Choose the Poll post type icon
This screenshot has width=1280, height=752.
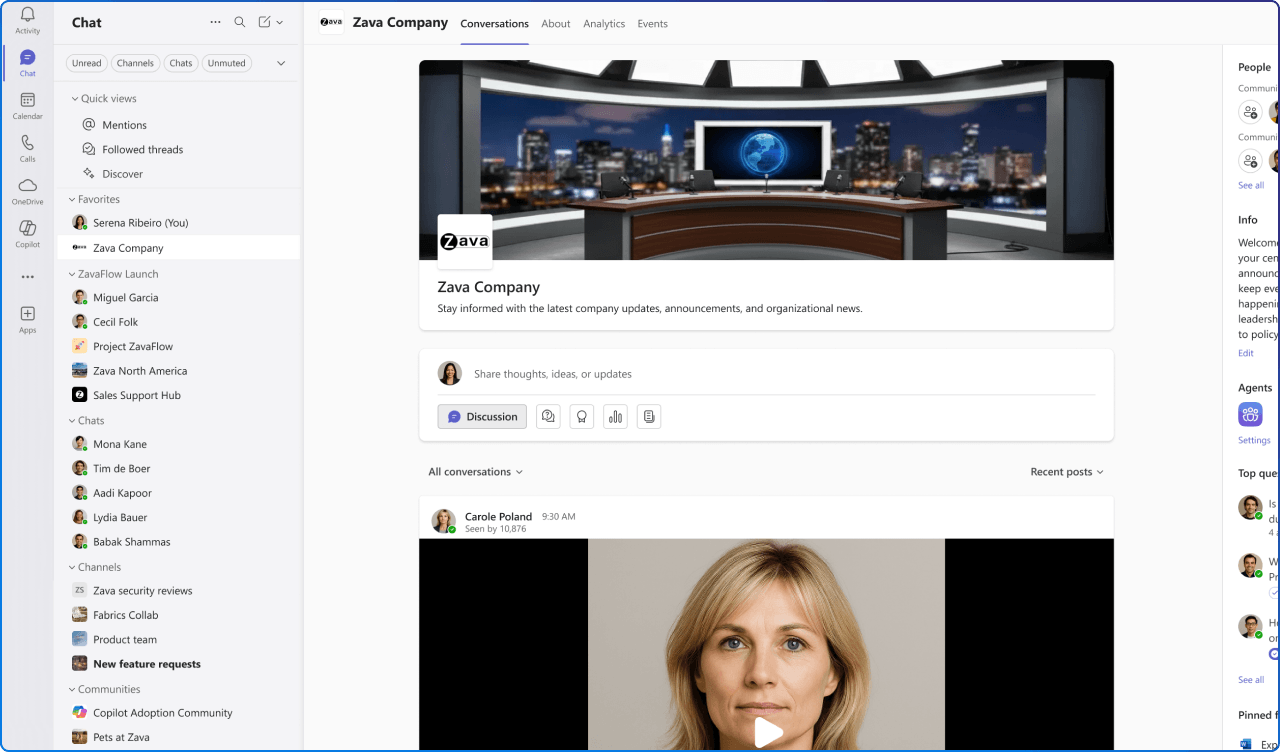615,417
